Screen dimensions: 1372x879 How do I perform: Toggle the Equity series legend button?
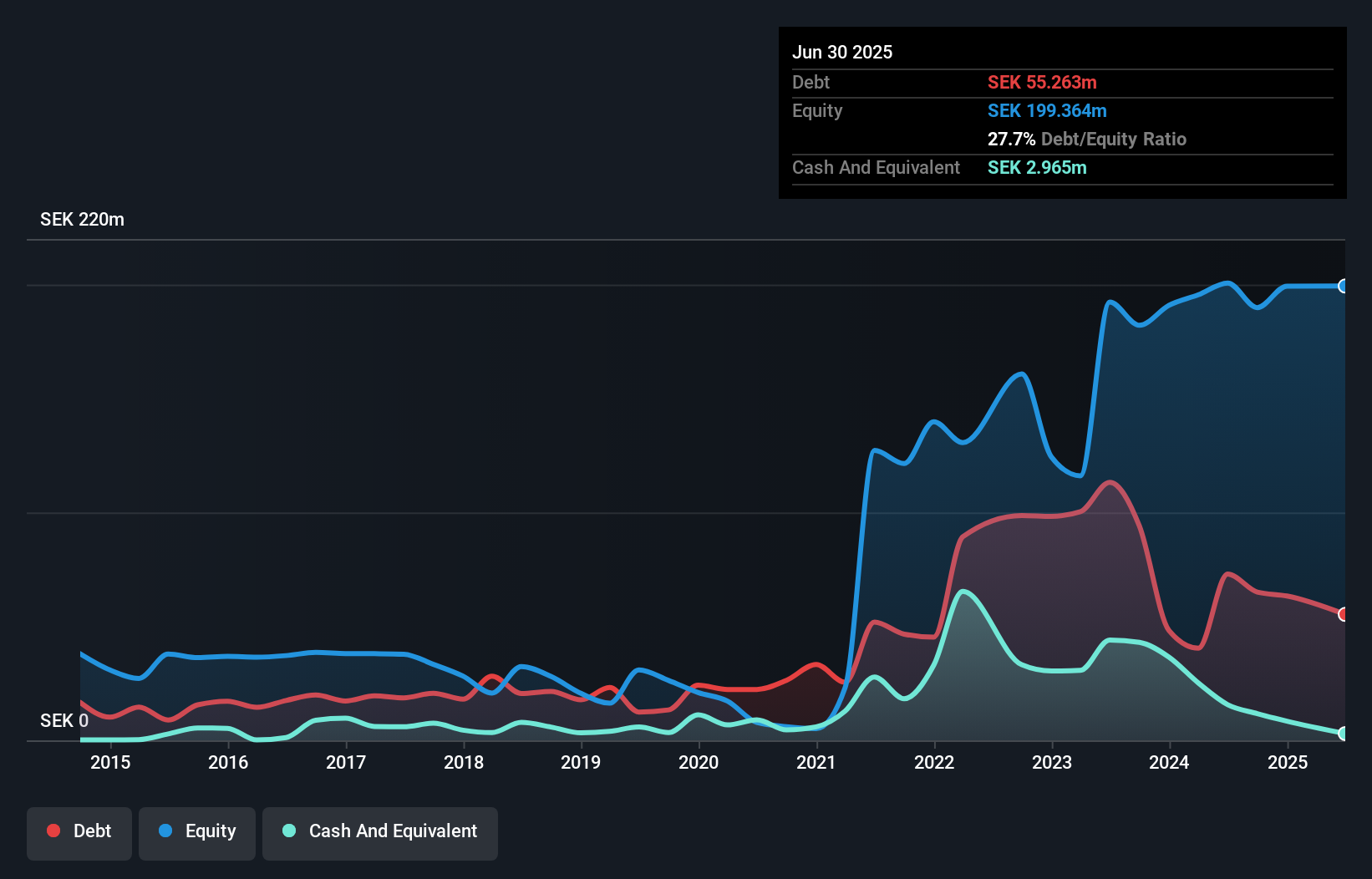tap(197, 833)
